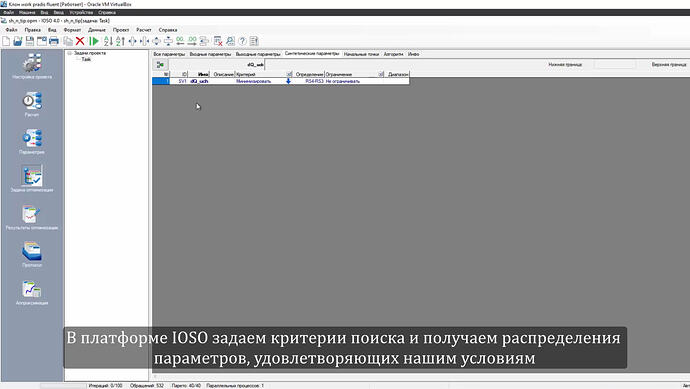Open the Аппроксимация sidebar section
Viewport: 690px width, 389px height.
coord(32,292)
